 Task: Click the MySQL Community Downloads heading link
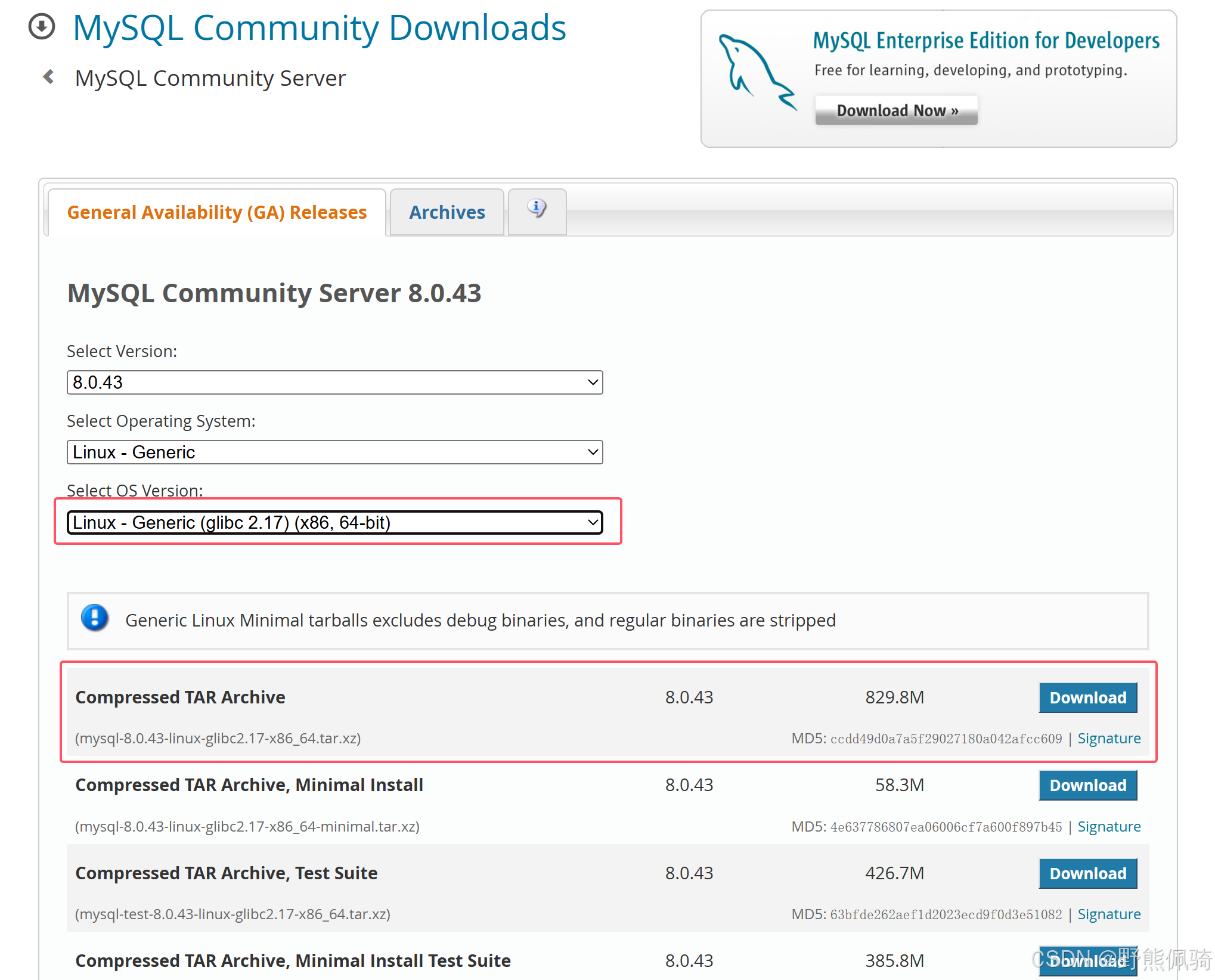point(320,28)
